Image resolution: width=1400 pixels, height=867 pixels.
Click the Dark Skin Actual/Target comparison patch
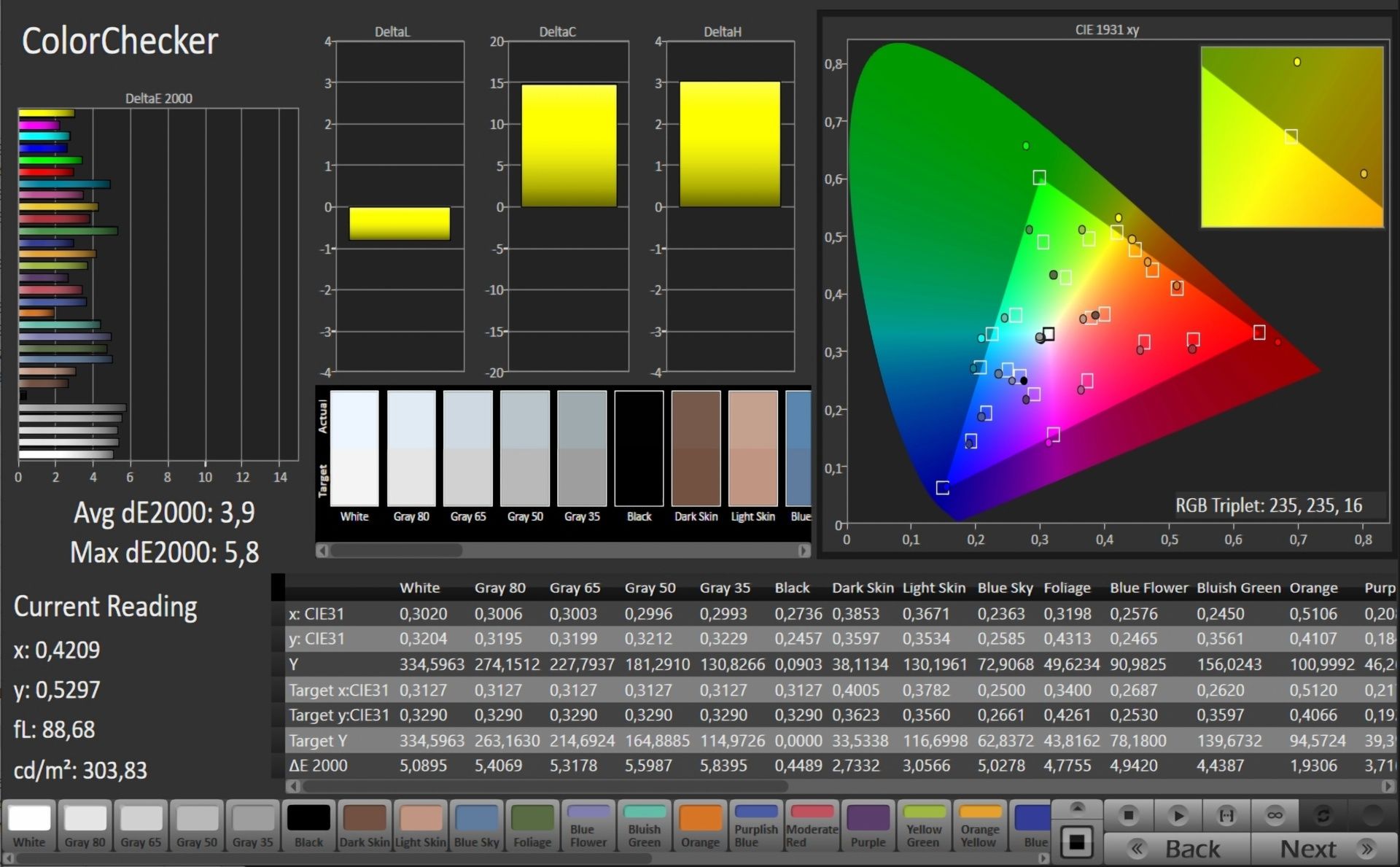click(696, 448)
